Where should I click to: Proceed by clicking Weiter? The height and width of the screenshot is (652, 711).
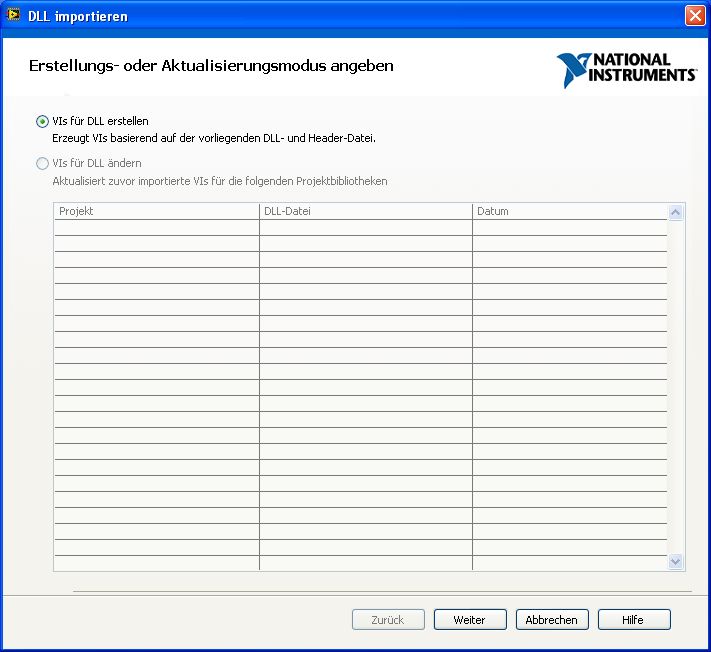pyautogui.click(x=470, y=620)
